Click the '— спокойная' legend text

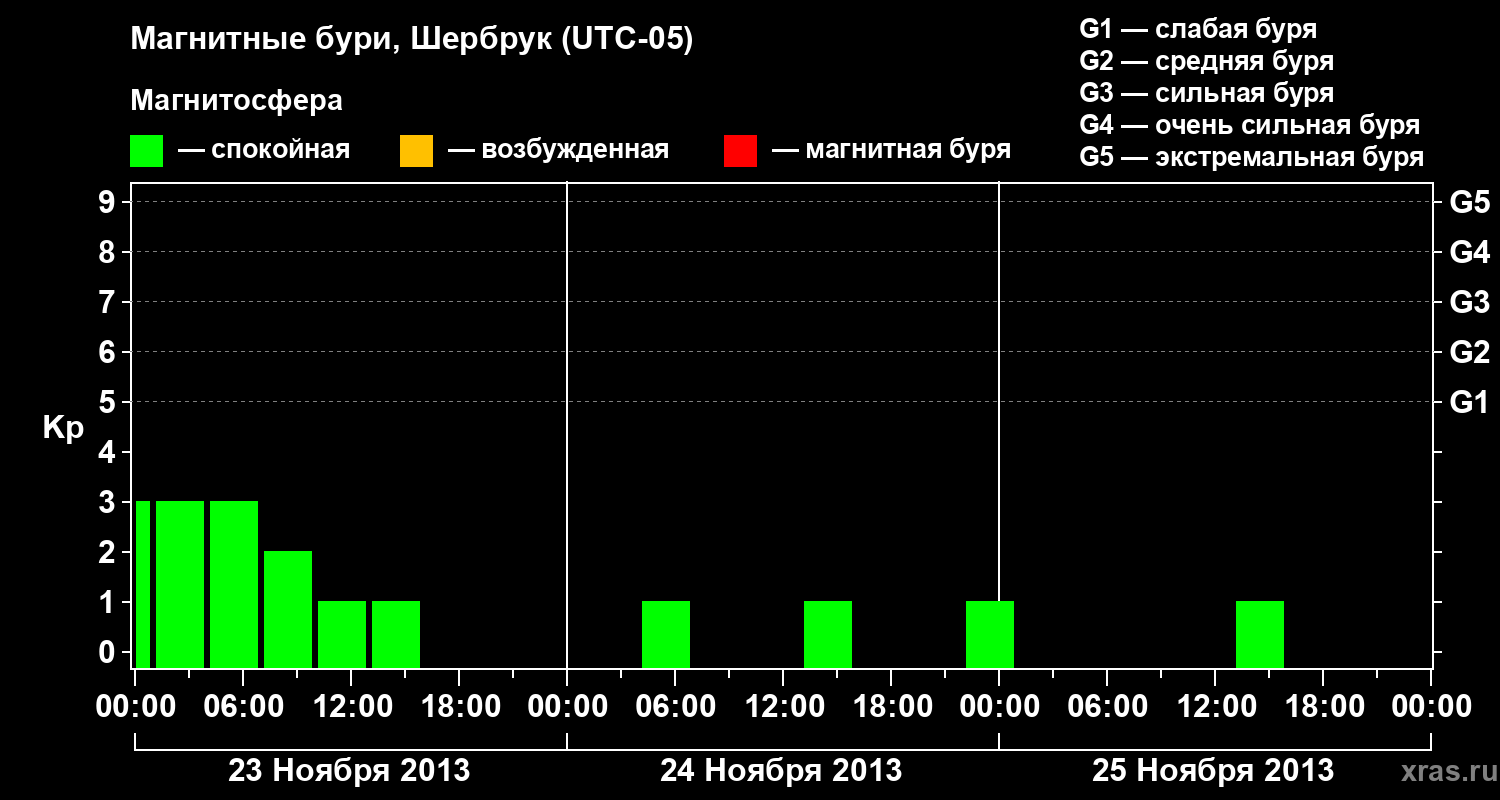click(x=264, y=151)
